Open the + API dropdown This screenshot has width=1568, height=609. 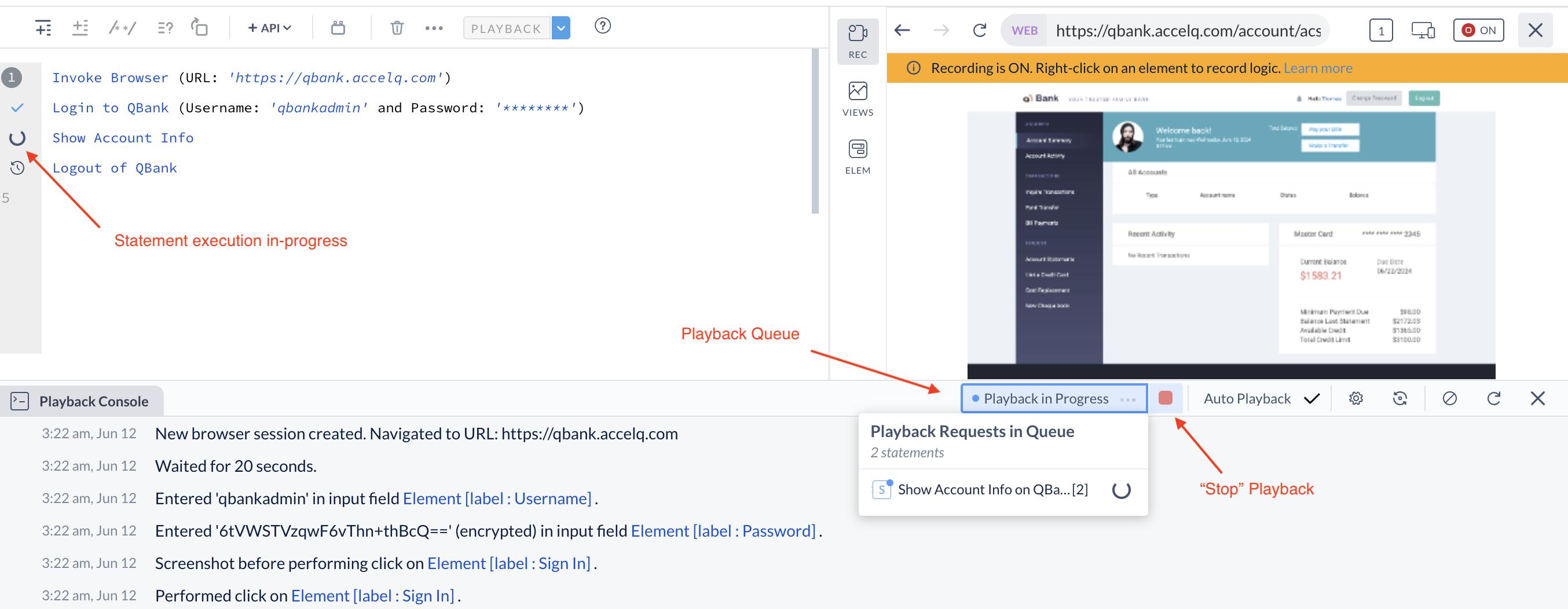270,28
